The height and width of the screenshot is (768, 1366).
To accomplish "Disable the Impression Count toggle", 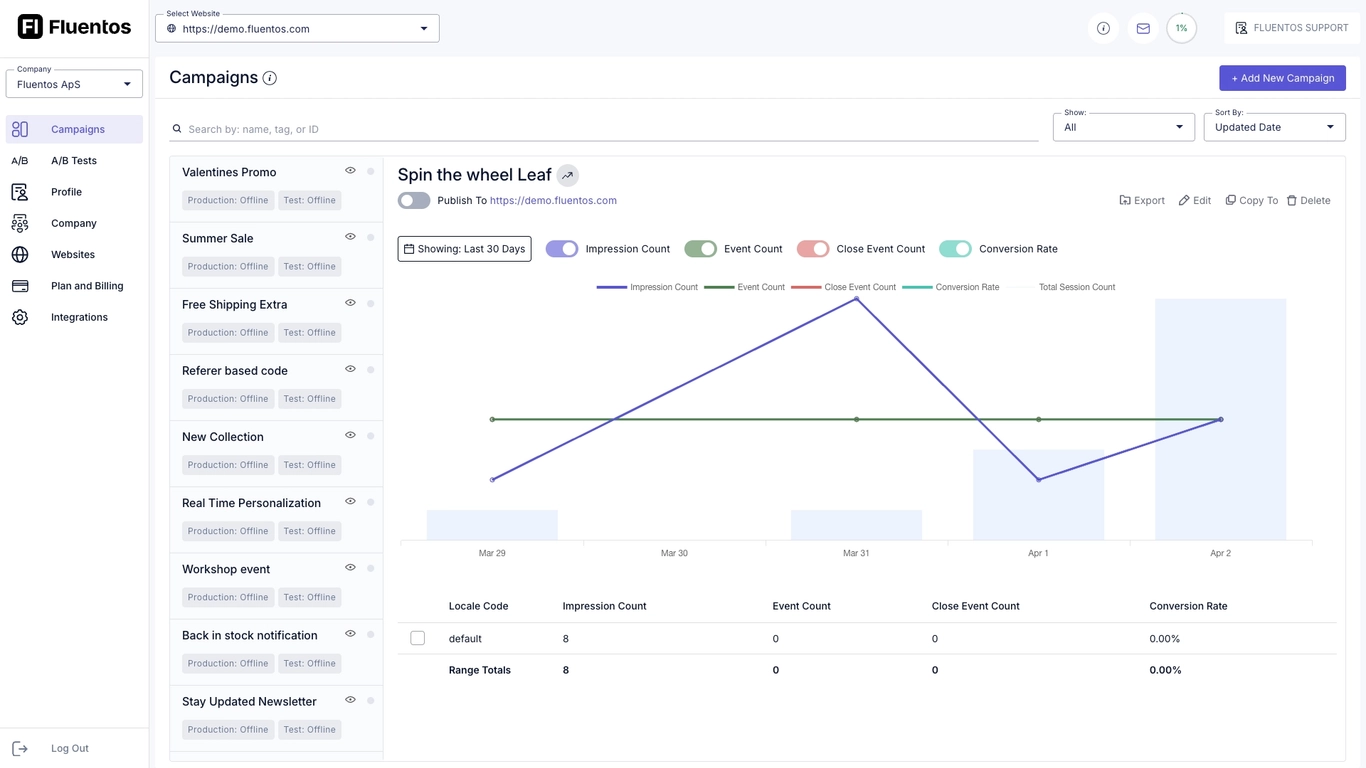I will [x=562, y=249].
